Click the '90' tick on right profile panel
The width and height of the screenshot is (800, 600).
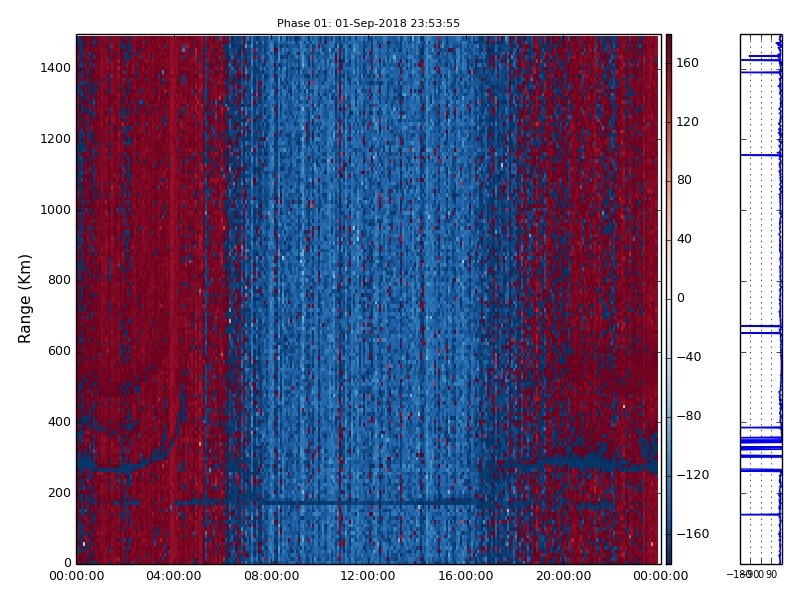[771, 575]
